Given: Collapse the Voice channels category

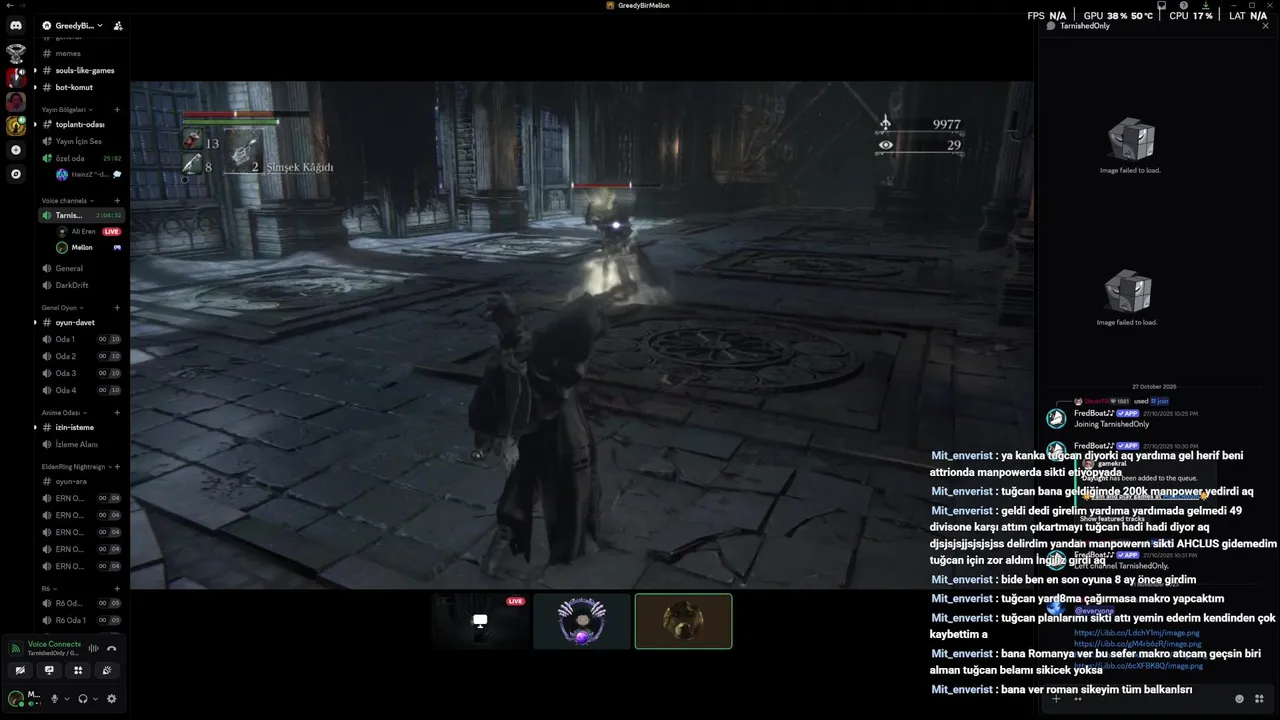Looking at the screenshot, I should pos(67,201).
